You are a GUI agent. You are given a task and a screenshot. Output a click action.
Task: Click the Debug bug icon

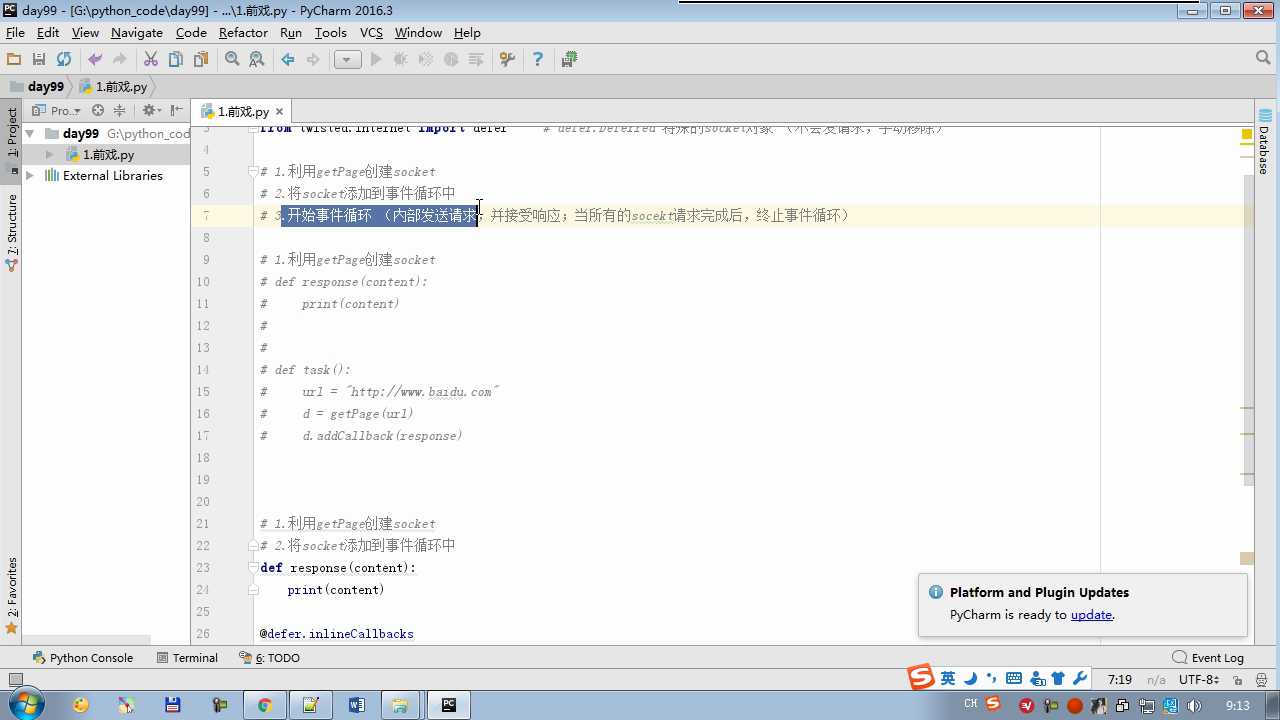point(401,60)
